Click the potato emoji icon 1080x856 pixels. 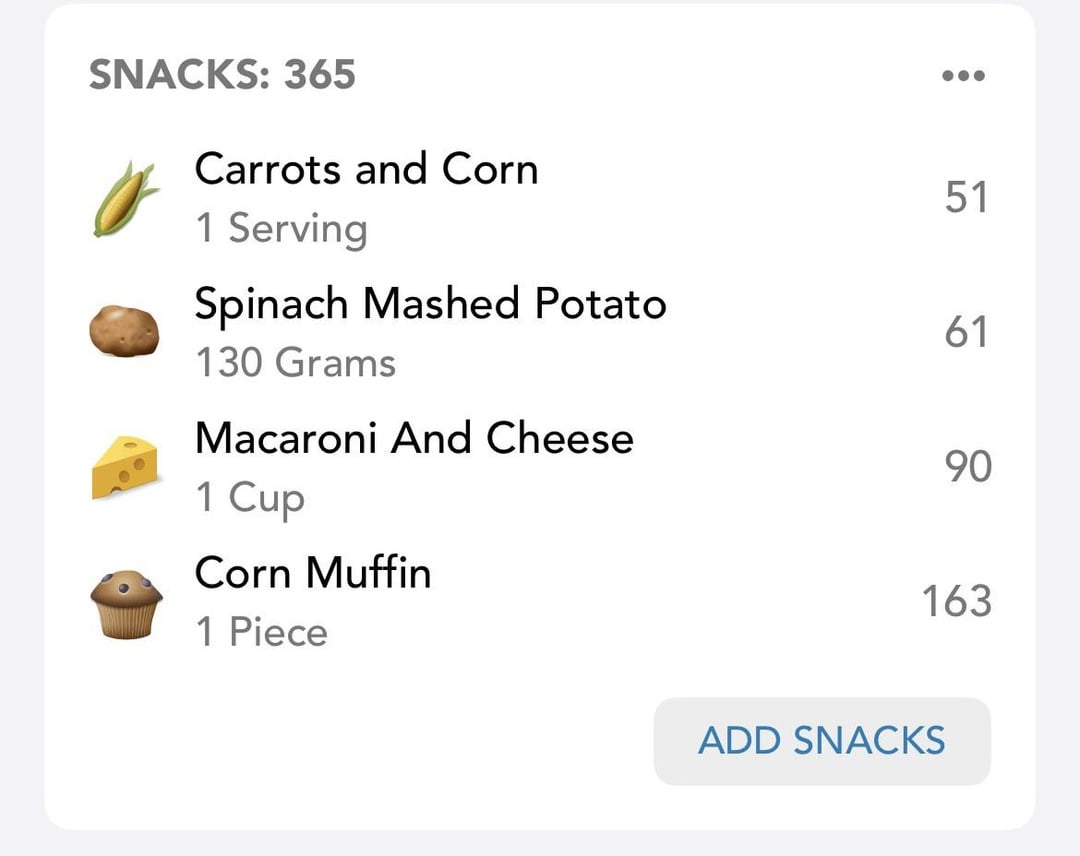coord(125,332)
